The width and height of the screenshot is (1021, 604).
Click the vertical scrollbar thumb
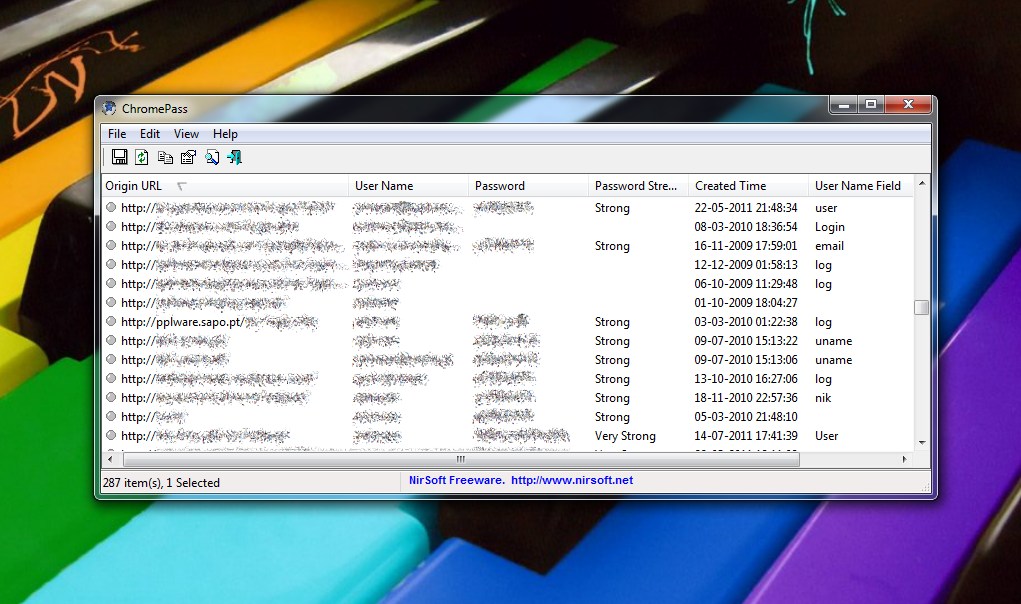tap(921, 307)
